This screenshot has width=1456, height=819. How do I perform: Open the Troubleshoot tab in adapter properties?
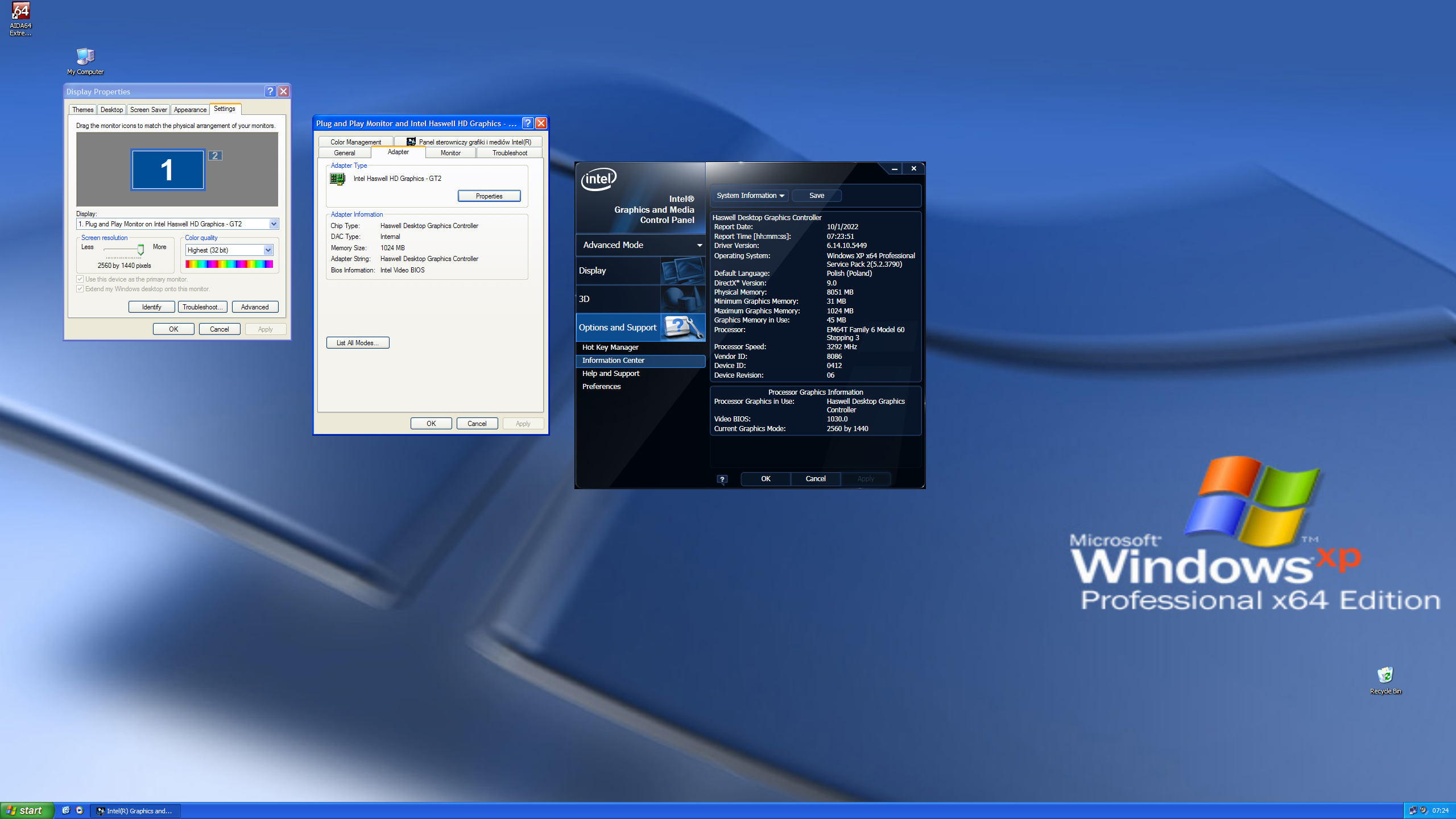(510, 153)
